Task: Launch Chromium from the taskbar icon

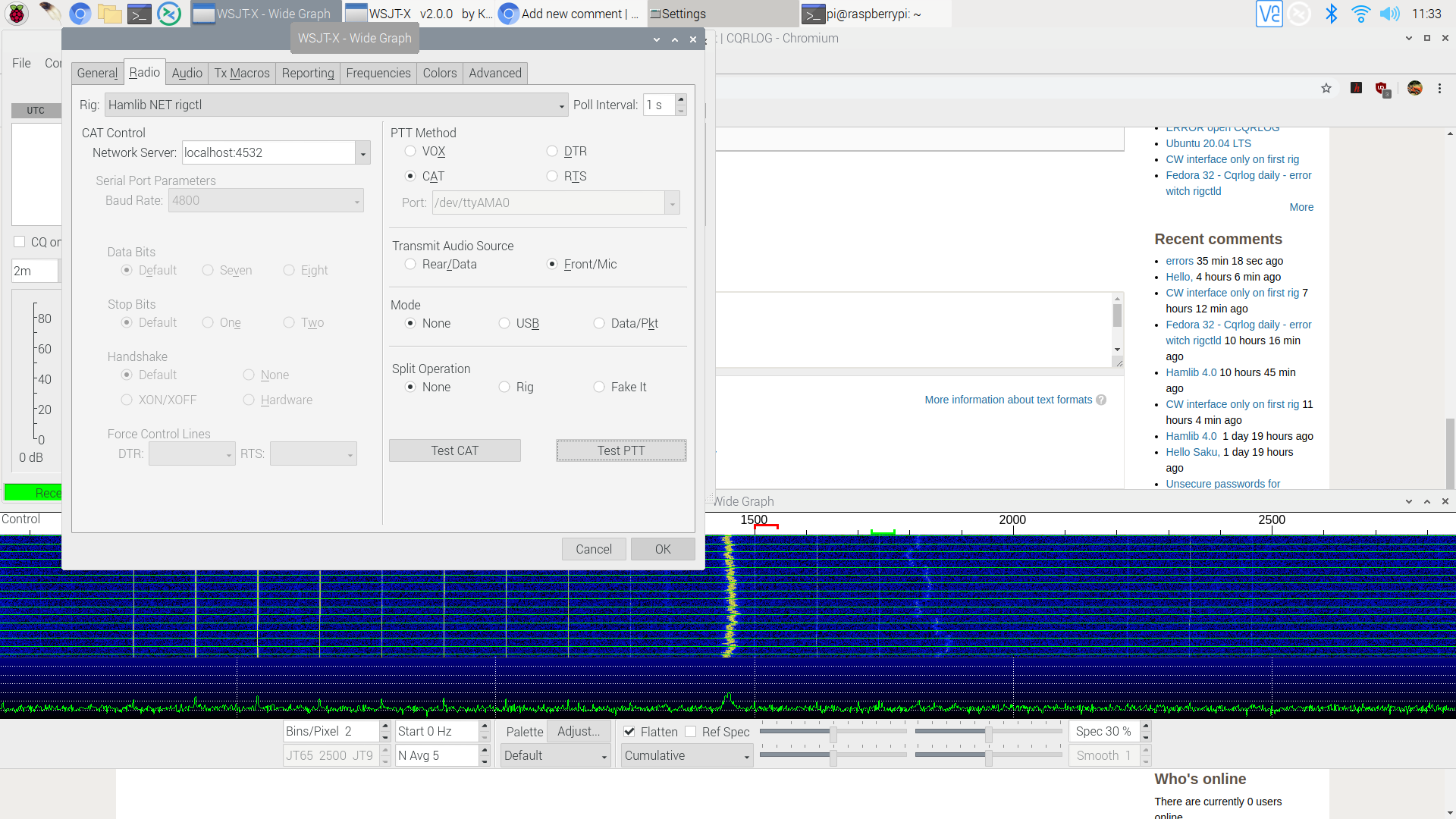Action: 80,14
